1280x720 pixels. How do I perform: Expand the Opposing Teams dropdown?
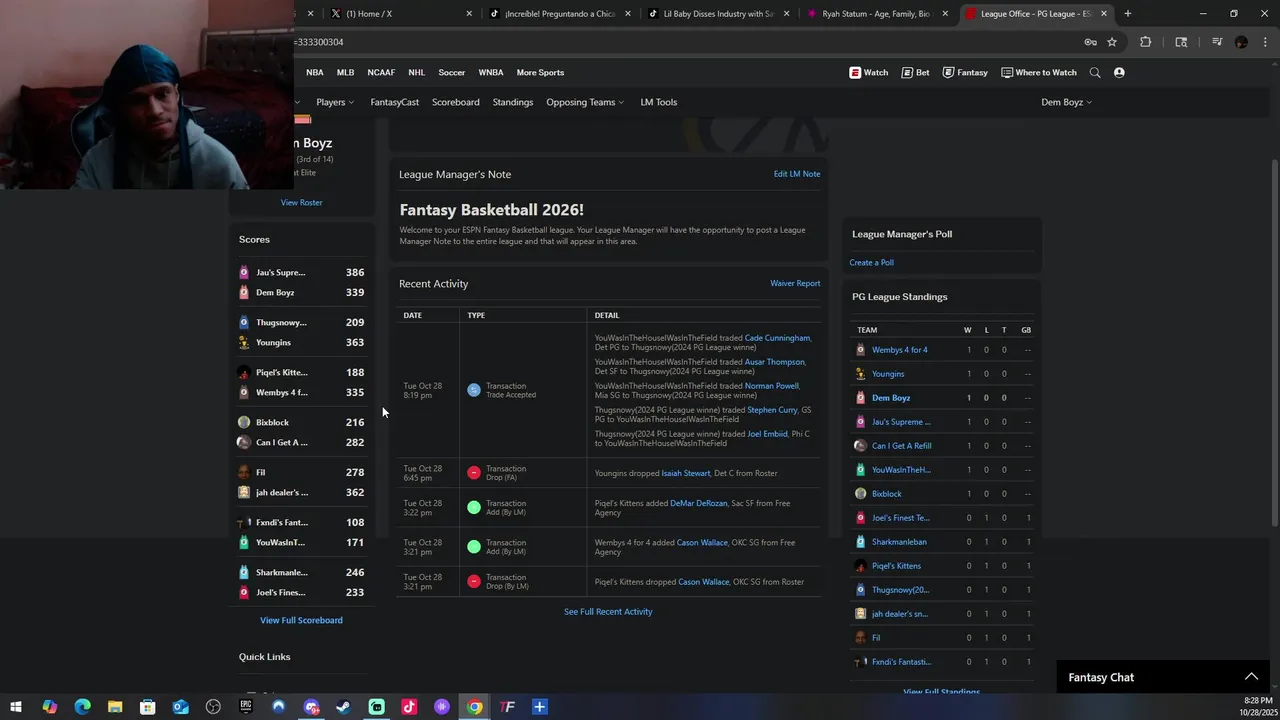pyautogui.click(x=585, y=102)
